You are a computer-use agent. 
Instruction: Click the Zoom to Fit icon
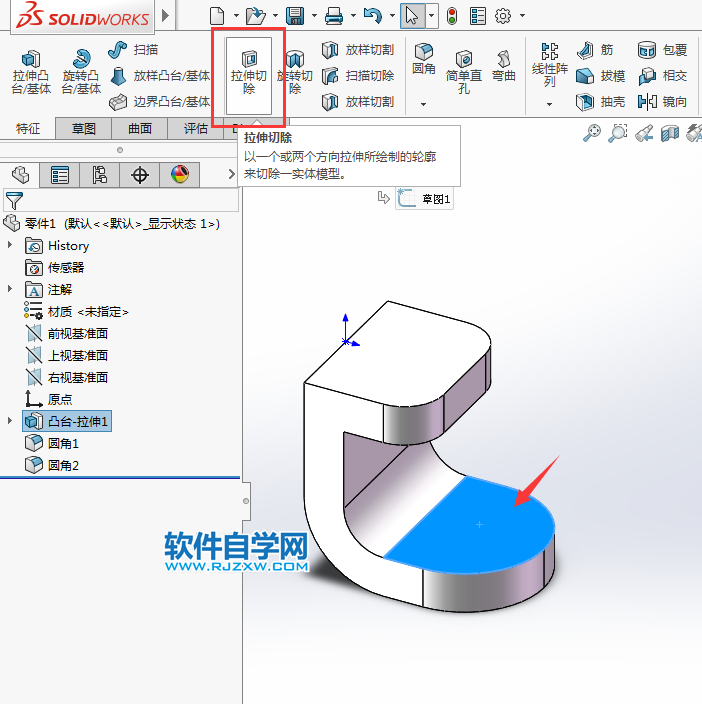tap(592, 133)
